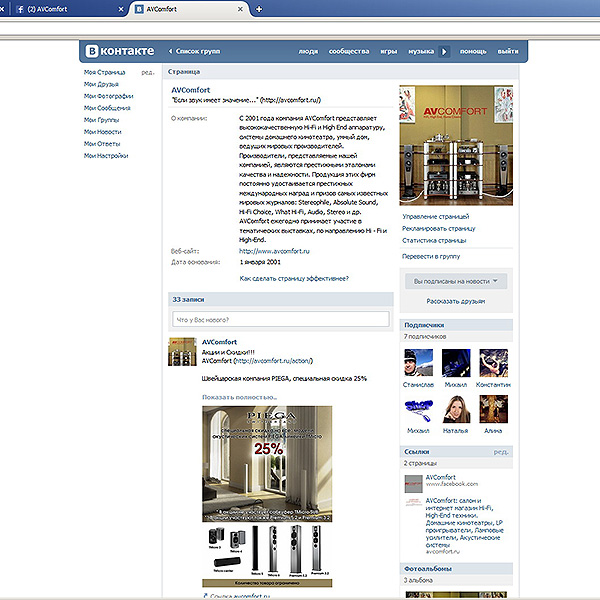This screenshot has height=600, width=600.
Task: Click Рассказать друзьям
Action: click(x=456, y=301)
